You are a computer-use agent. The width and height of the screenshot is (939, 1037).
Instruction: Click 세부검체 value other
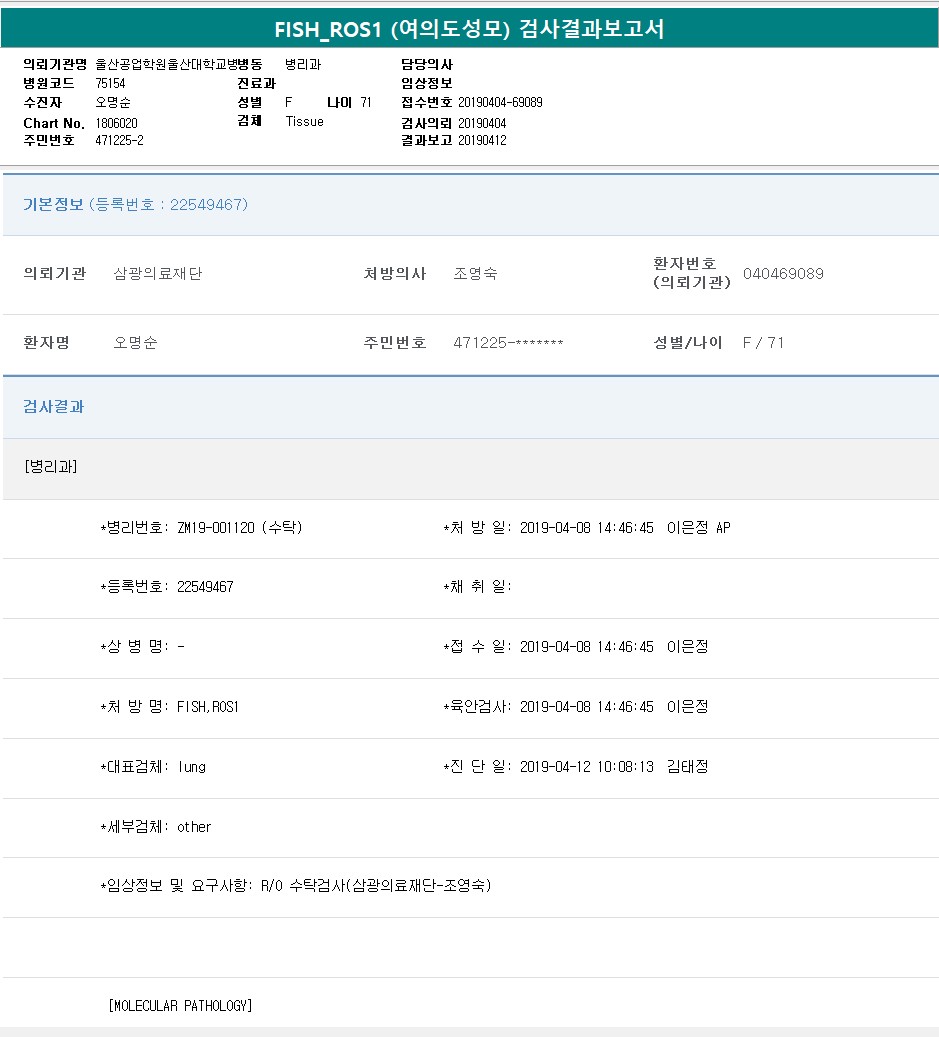(194, 827)
